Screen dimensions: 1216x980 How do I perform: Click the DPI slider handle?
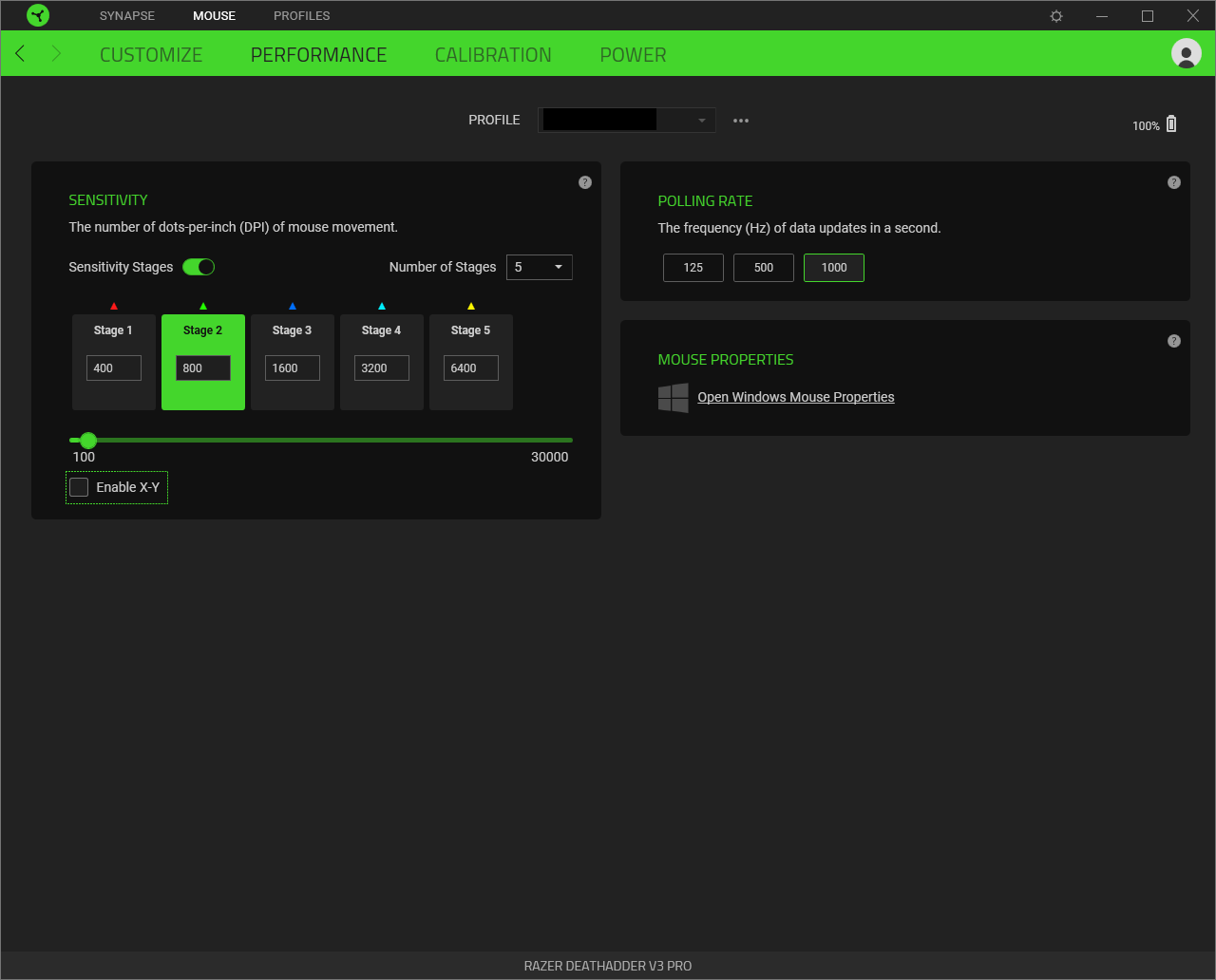(88, 440)
